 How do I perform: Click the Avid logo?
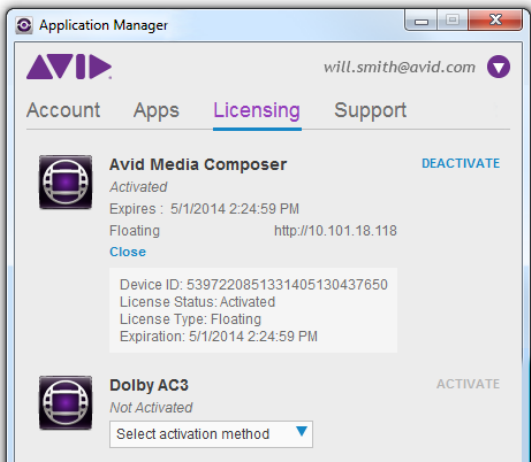point(69,67)
